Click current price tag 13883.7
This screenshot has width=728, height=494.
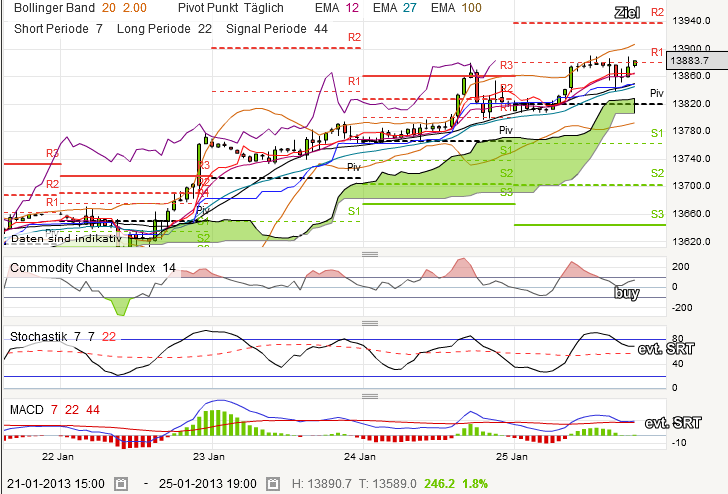pyautogui.click(x=696, y=61)
